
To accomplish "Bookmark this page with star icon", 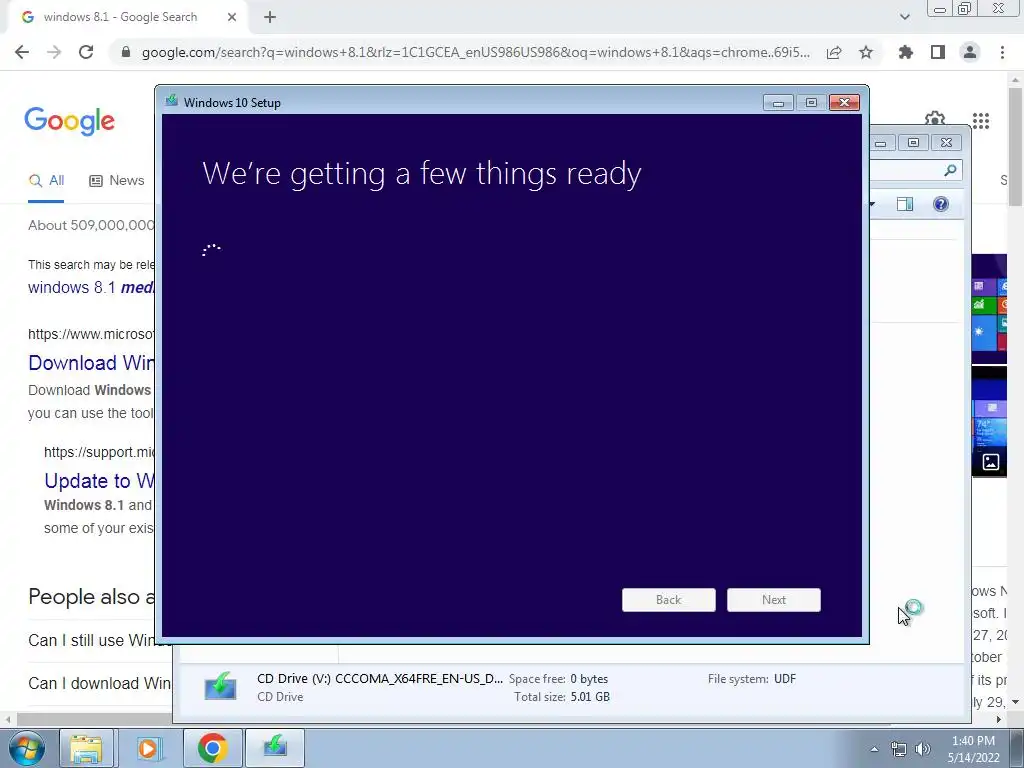I will (866, 52).
